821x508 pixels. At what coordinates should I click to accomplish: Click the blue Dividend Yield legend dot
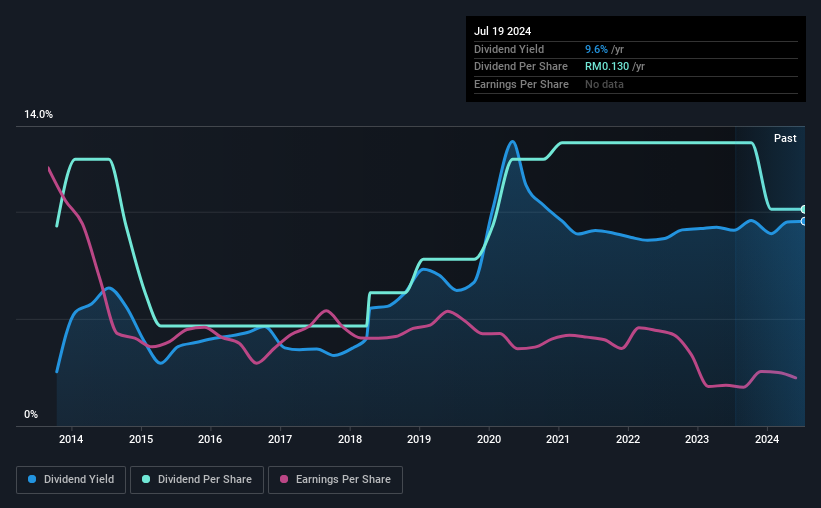click(x=32, y=479)
